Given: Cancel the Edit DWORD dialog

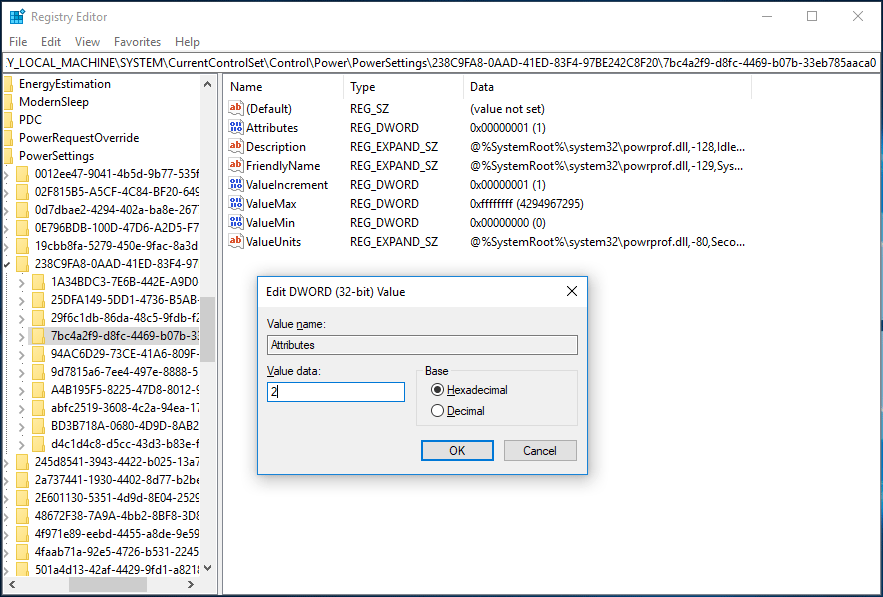Looking at the screenshot, I should point(540,451).
